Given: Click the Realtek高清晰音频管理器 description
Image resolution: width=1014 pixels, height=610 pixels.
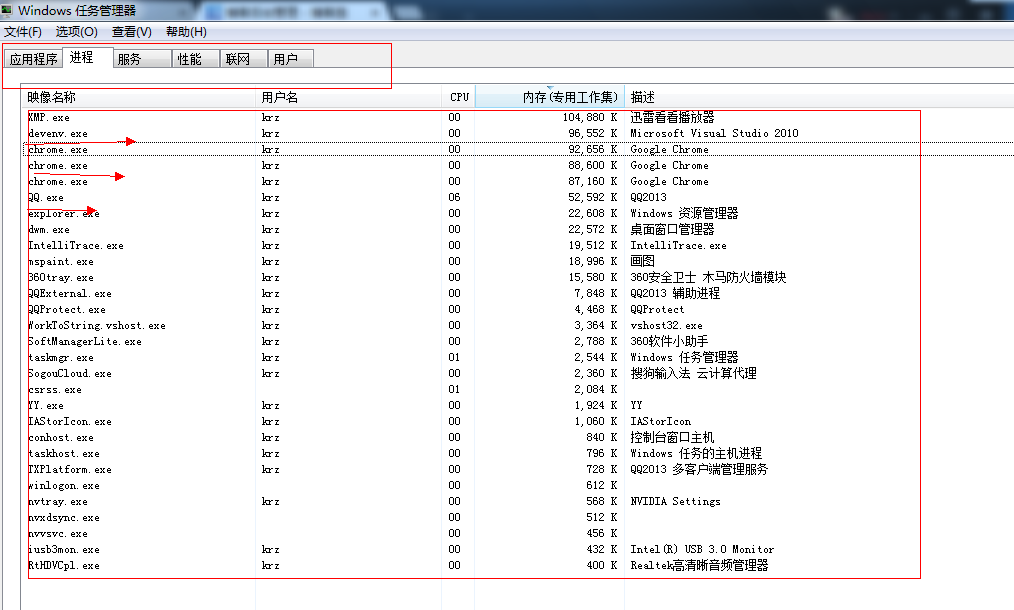Looking at the screenshot, I should 700,565.
